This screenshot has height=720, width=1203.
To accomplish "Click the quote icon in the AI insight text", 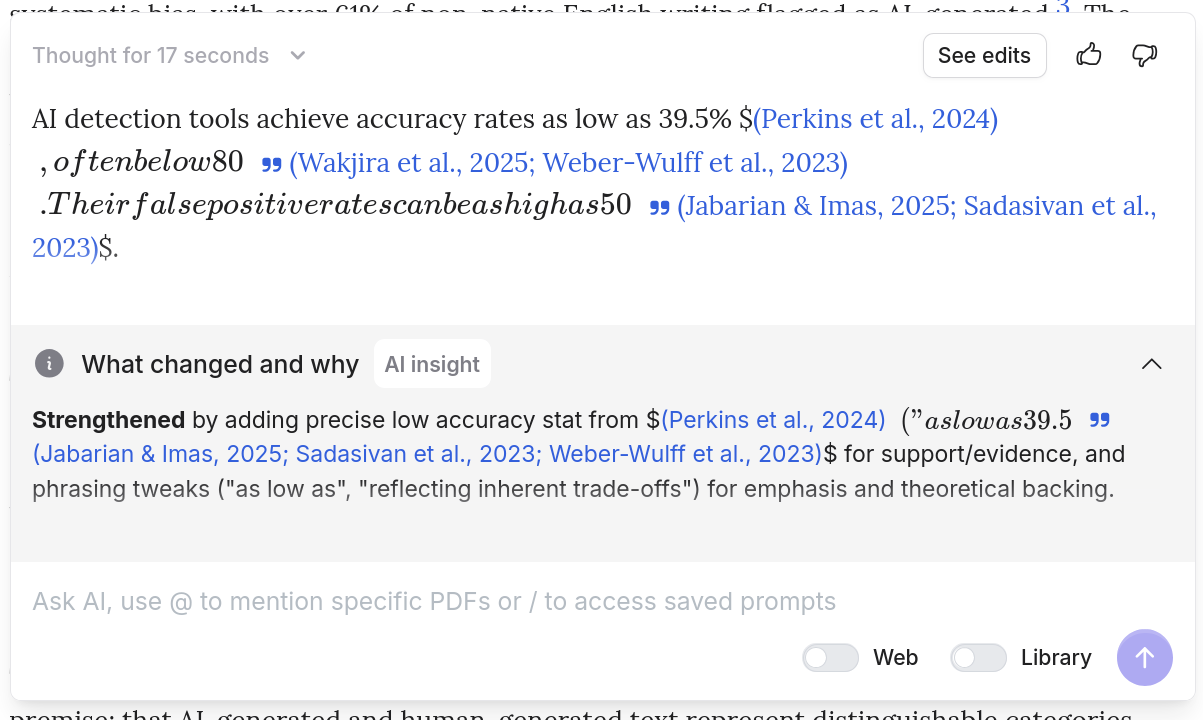I will (x=1100, y=420).
